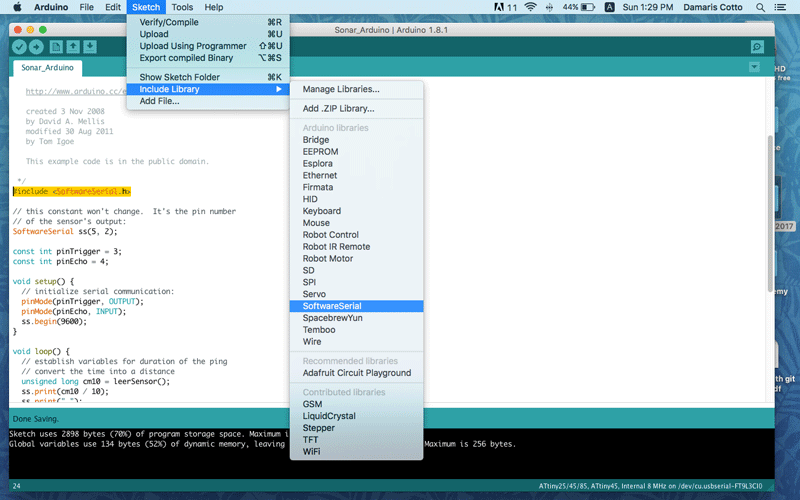This screenshot has width=800, height=500.
Task: Include Adafruit Circuit Playground library
Action: [x=356, y=373]
